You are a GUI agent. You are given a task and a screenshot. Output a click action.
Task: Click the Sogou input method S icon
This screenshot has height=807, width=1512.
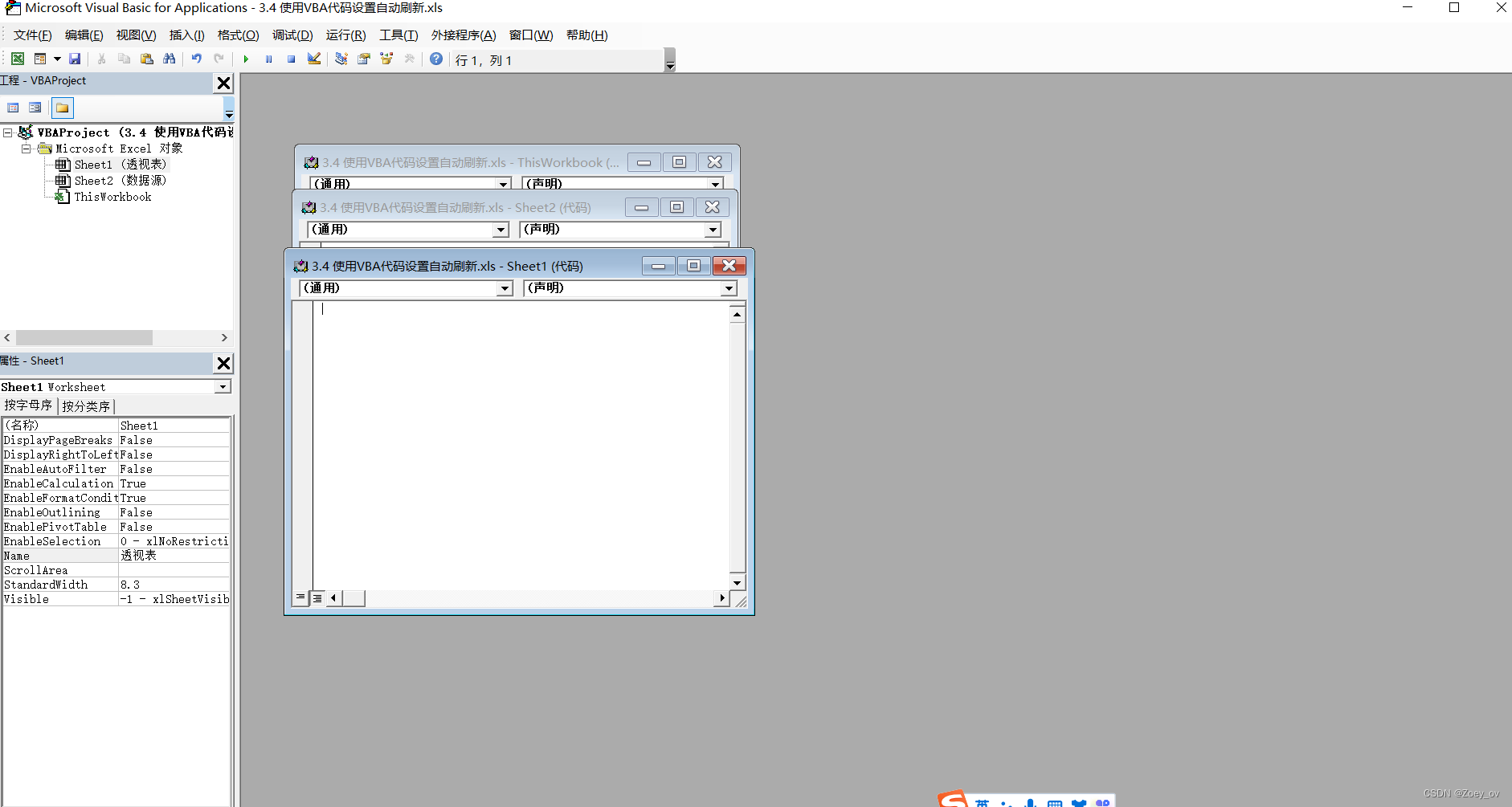point(953,800)
